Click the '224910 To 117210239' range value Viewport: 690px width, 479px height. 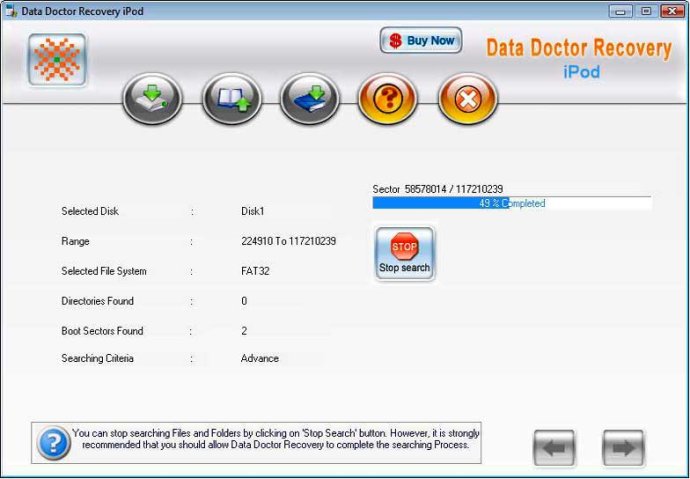point(288,241)
